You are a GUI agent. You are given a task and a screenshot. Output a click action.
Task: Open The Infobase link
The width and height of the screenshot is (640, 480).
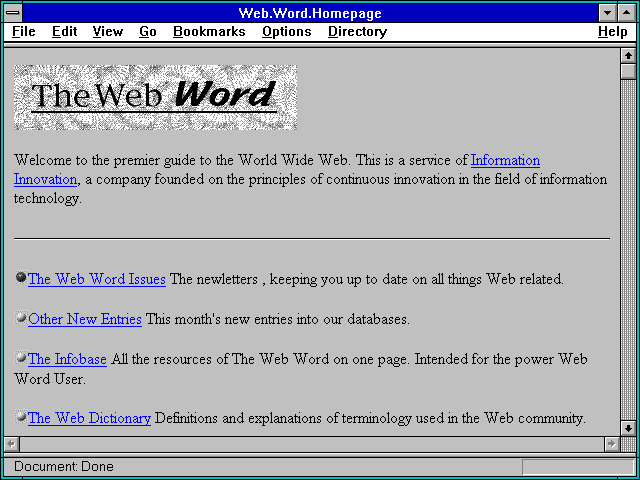[67, 359]
